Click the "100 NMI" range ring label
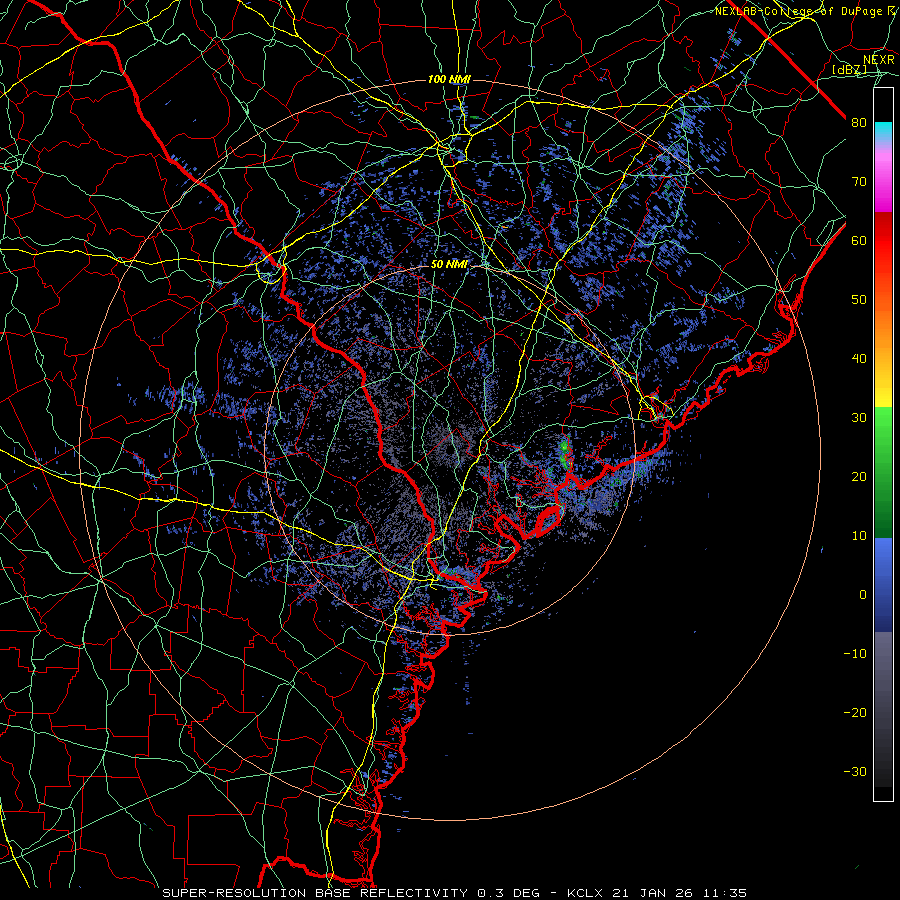Screen dimensions: 900x900 coord(449,79)
